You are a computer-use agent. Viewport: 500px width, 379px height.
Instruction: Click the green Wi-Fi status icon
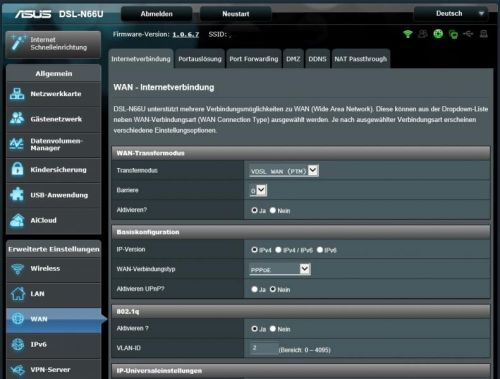pos(408,34)
